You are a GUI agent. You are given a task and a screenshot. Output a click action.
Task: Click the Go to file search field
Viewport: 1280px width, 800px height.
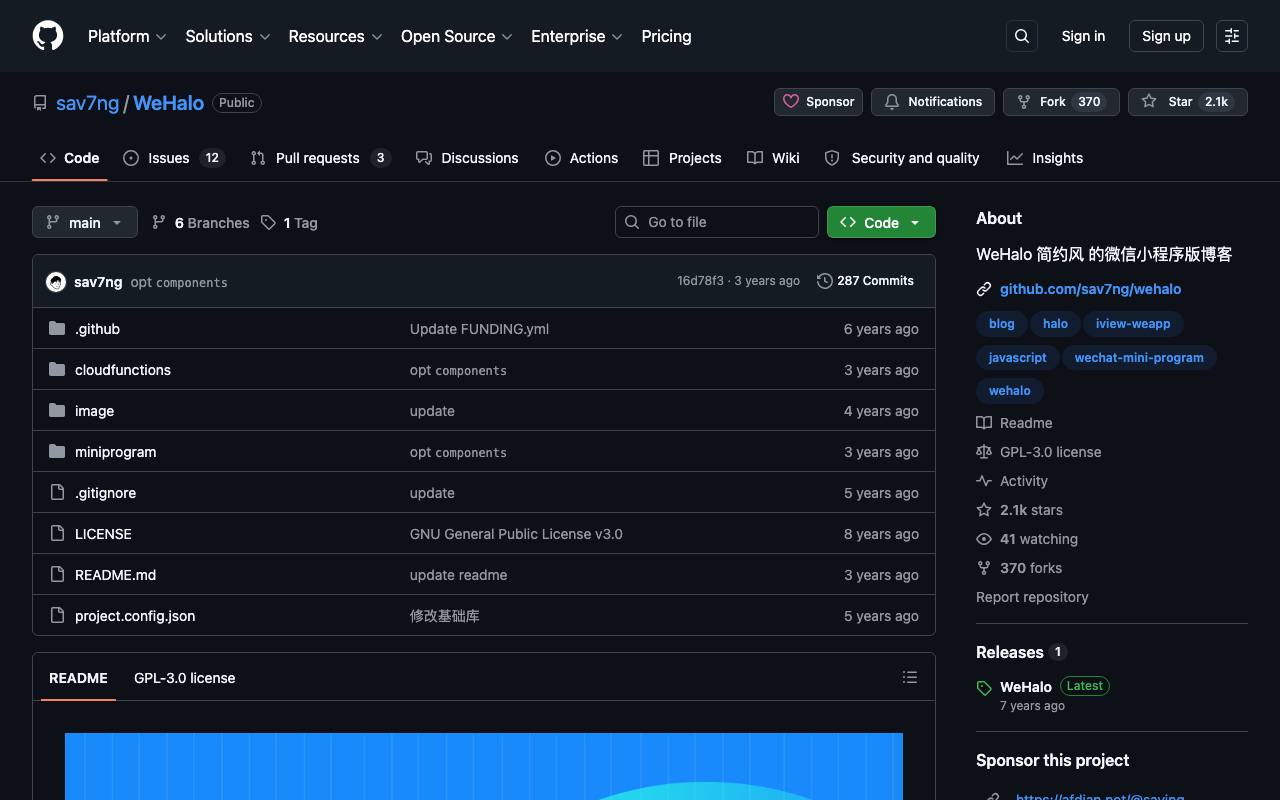pyautogui.click(x=717, y=222)
